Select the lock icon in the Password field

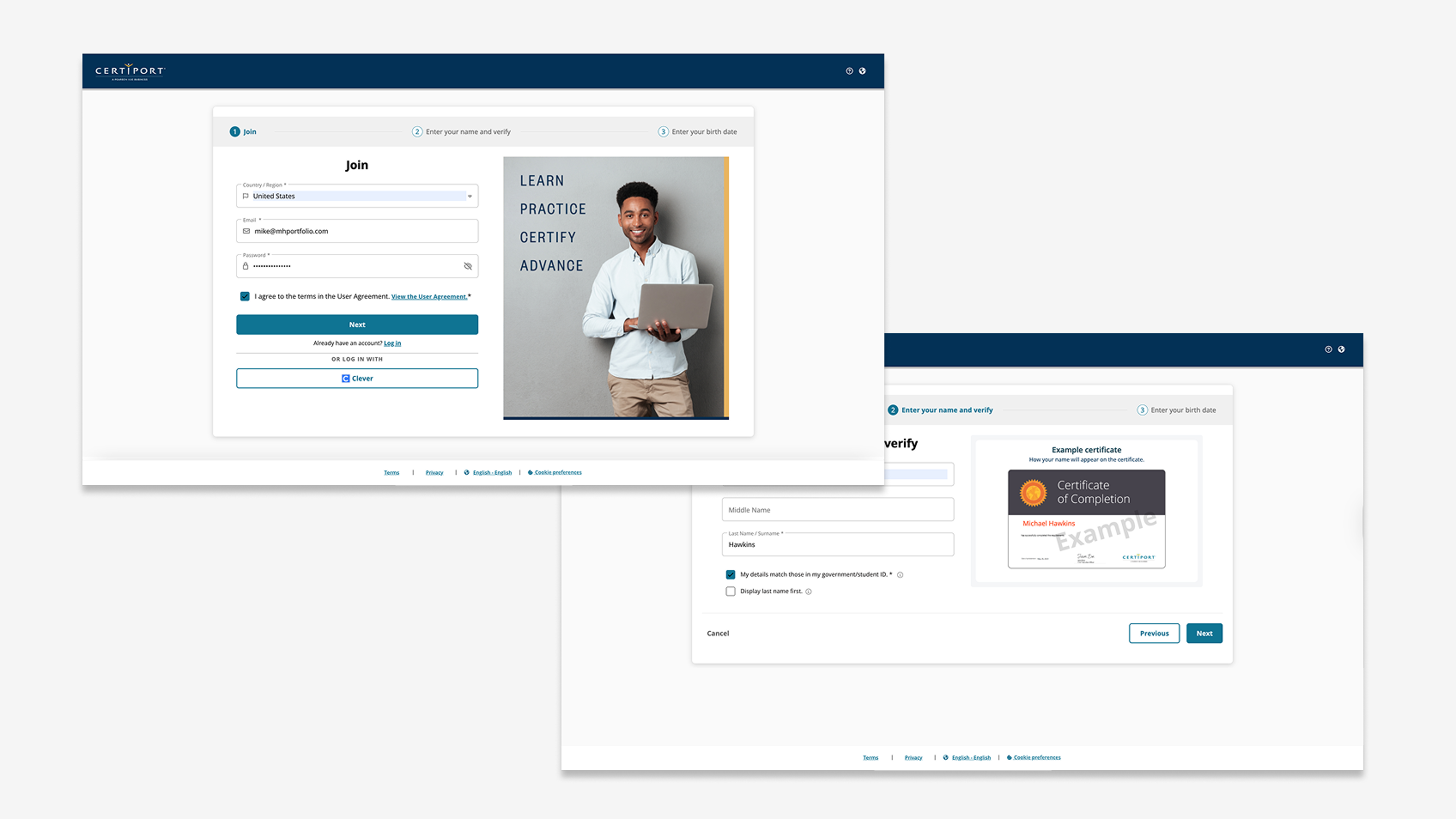coord(246,266)
